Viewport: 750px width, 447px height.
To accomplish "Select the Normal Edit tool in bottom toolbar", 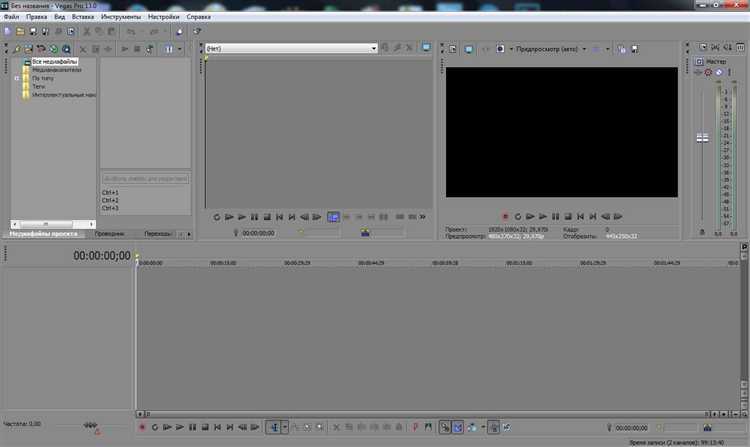I will click(274, 427).
